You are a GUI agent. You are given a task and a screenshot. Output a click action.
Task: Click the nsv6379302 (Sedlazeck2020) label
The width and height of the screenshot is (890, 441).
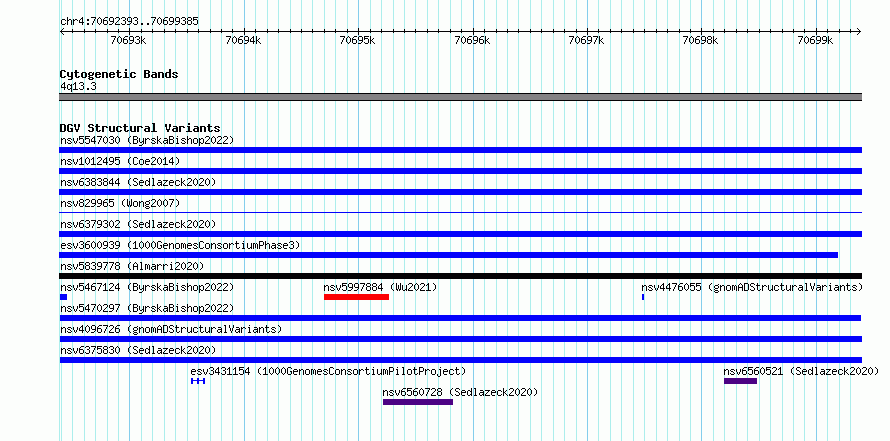(138, 224)
